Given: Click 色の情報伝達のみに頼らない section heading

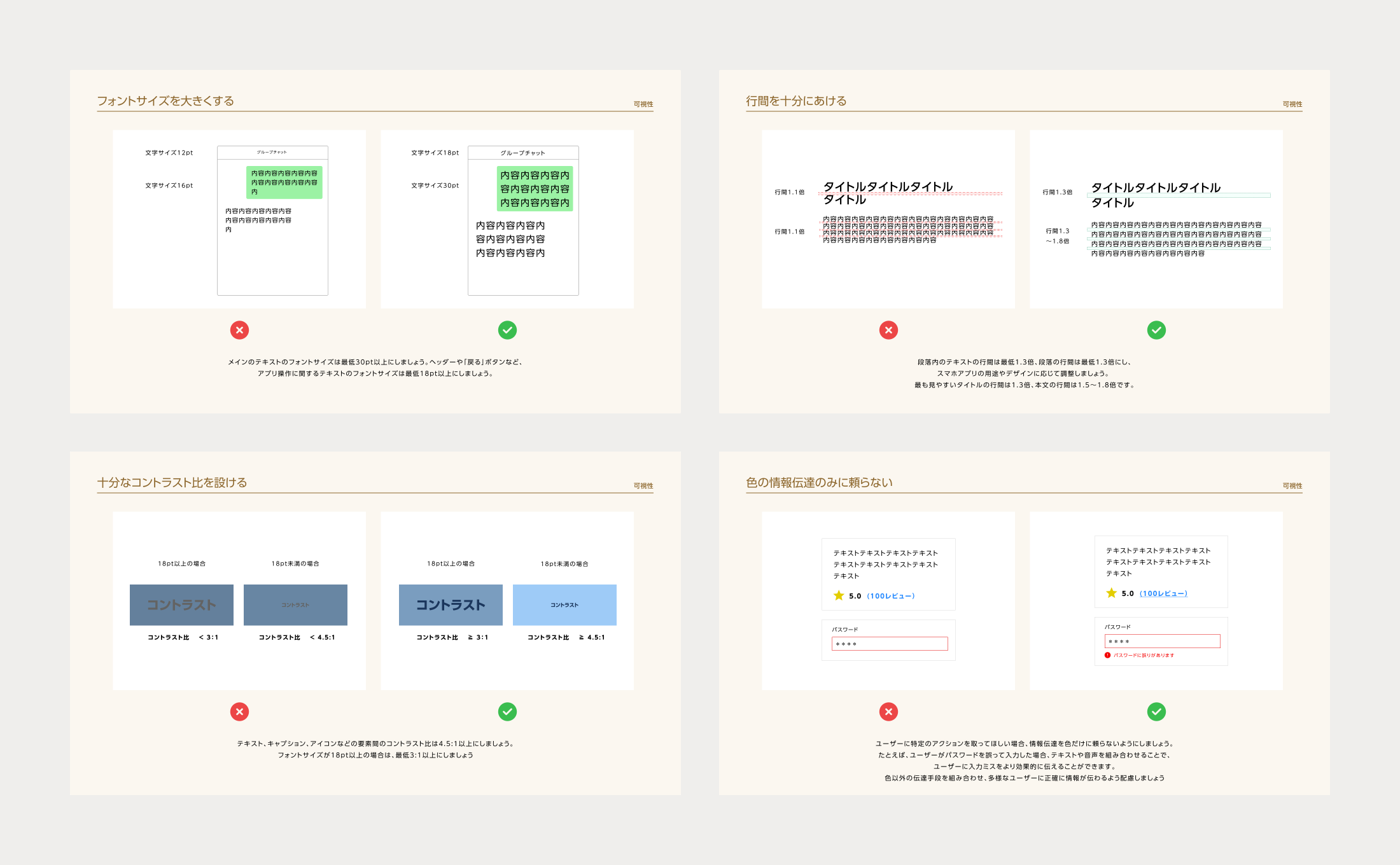Looking at the screenshot, I should point(819,483).
